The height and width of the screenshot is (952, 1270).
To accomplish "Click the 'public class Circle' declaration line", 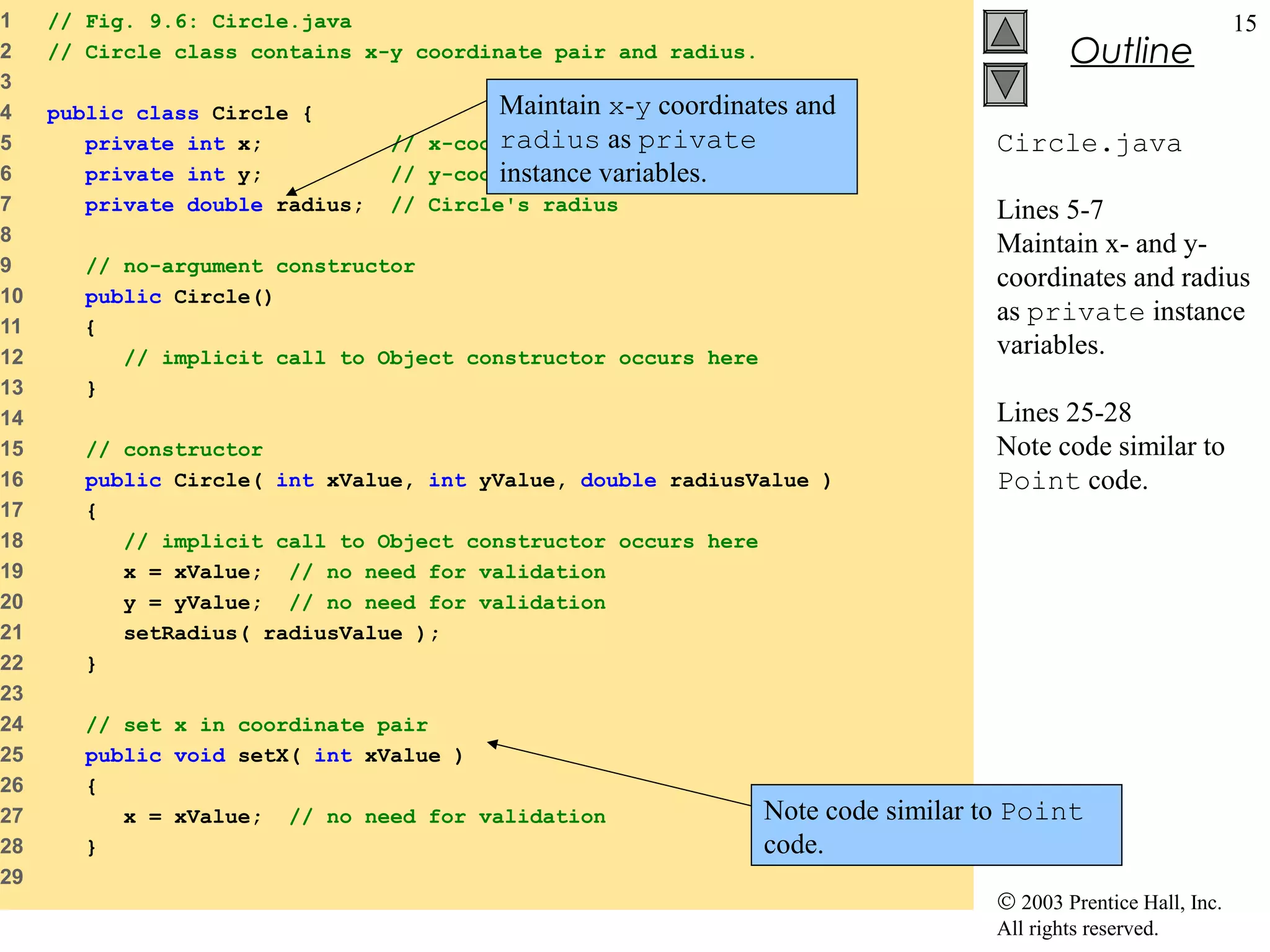I will [x=179, y=113].
